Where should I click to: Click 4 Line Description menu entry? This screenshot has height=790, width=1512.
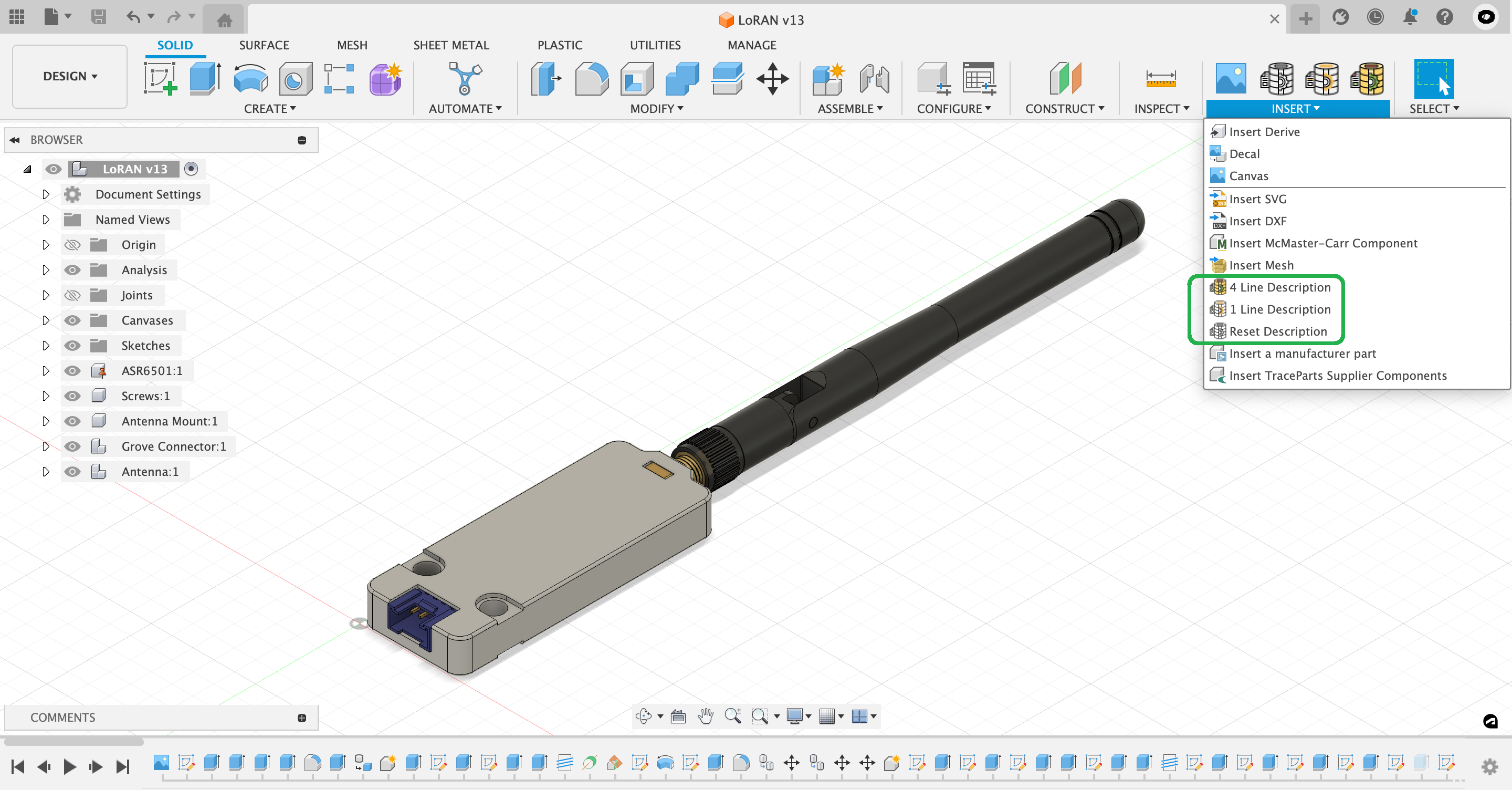click(1279, 287)
